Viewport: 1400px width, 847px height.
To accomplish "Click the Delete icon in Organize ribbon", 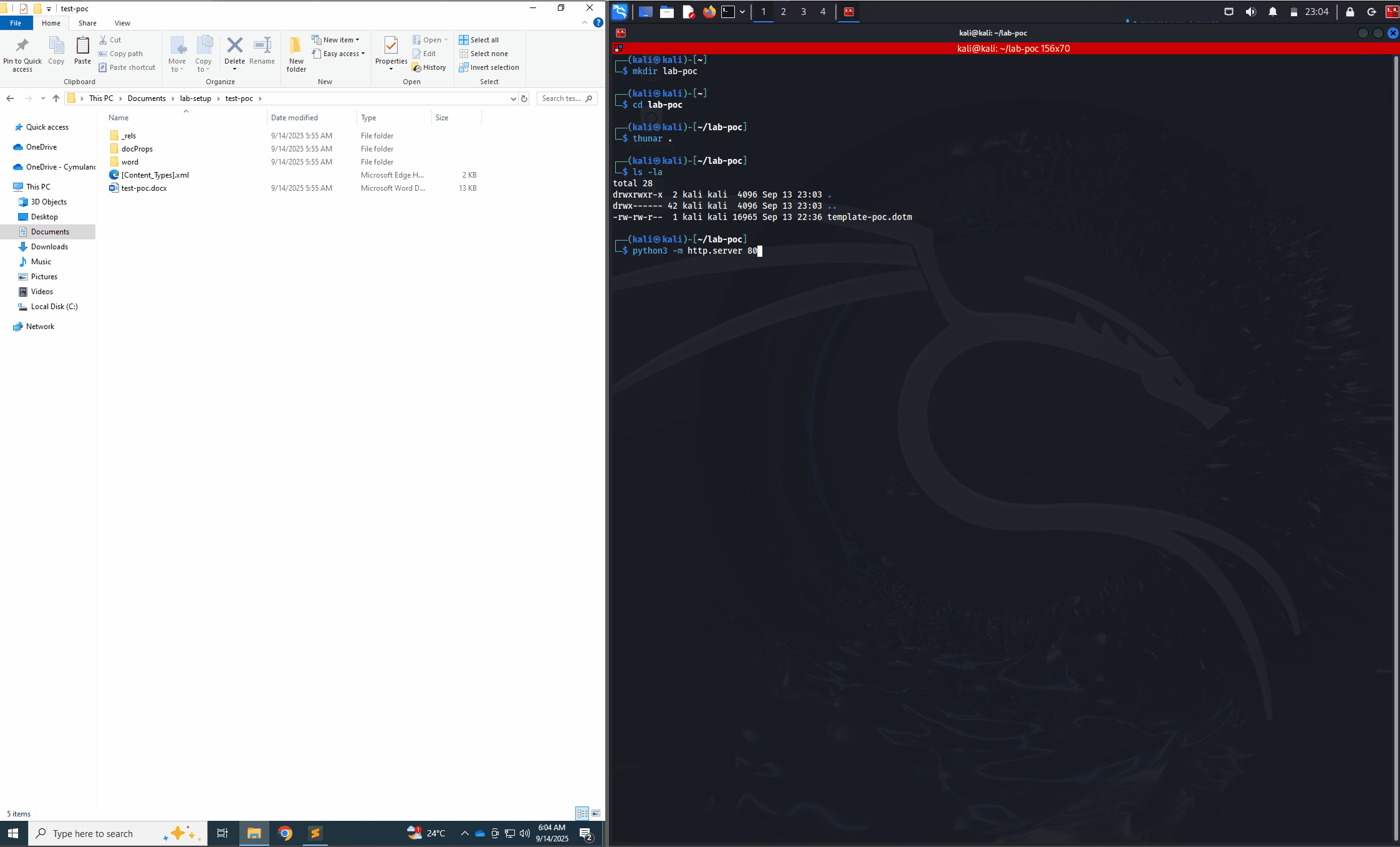I will tap(234, 46).
